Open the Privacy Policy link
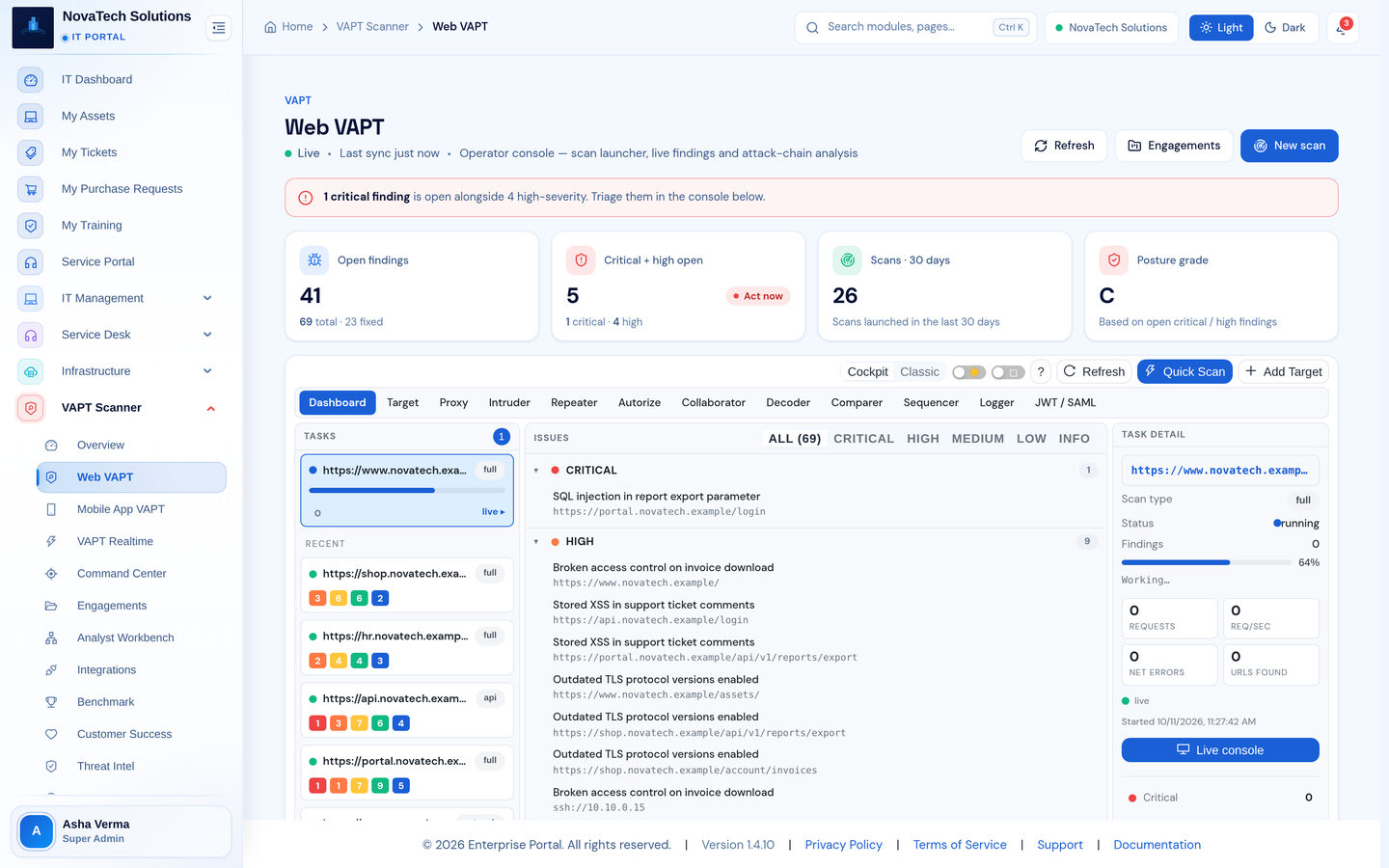Screen dimensions: 1389x868 coord(843,845)
